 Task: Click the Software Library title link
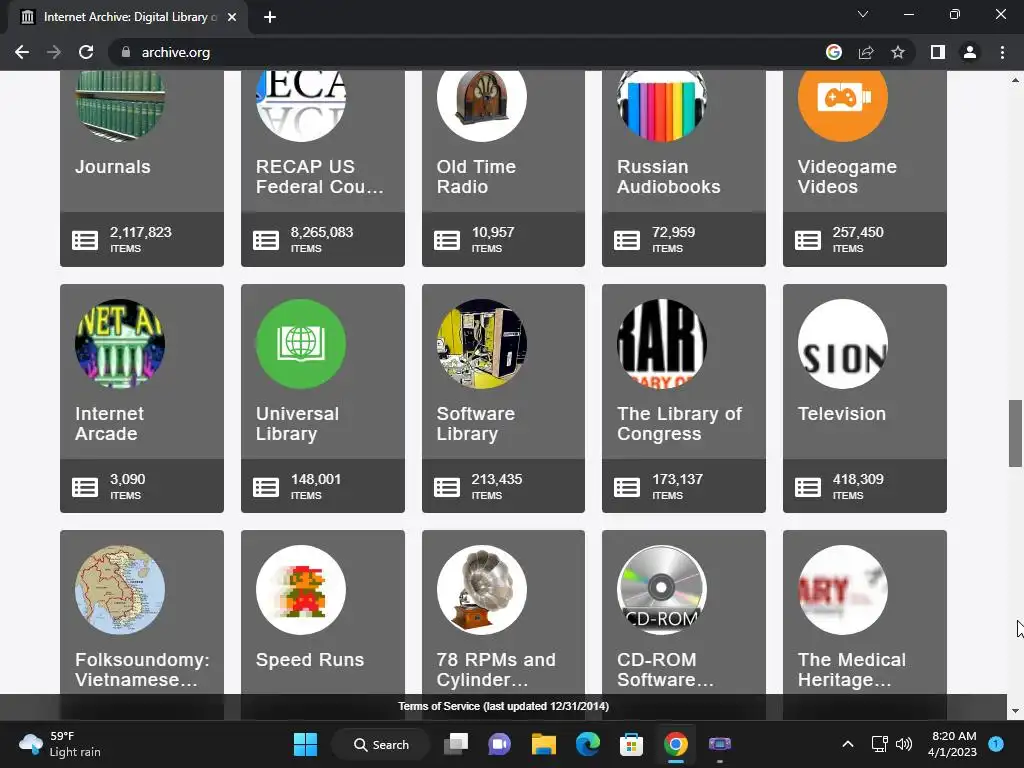coord(475,423)
